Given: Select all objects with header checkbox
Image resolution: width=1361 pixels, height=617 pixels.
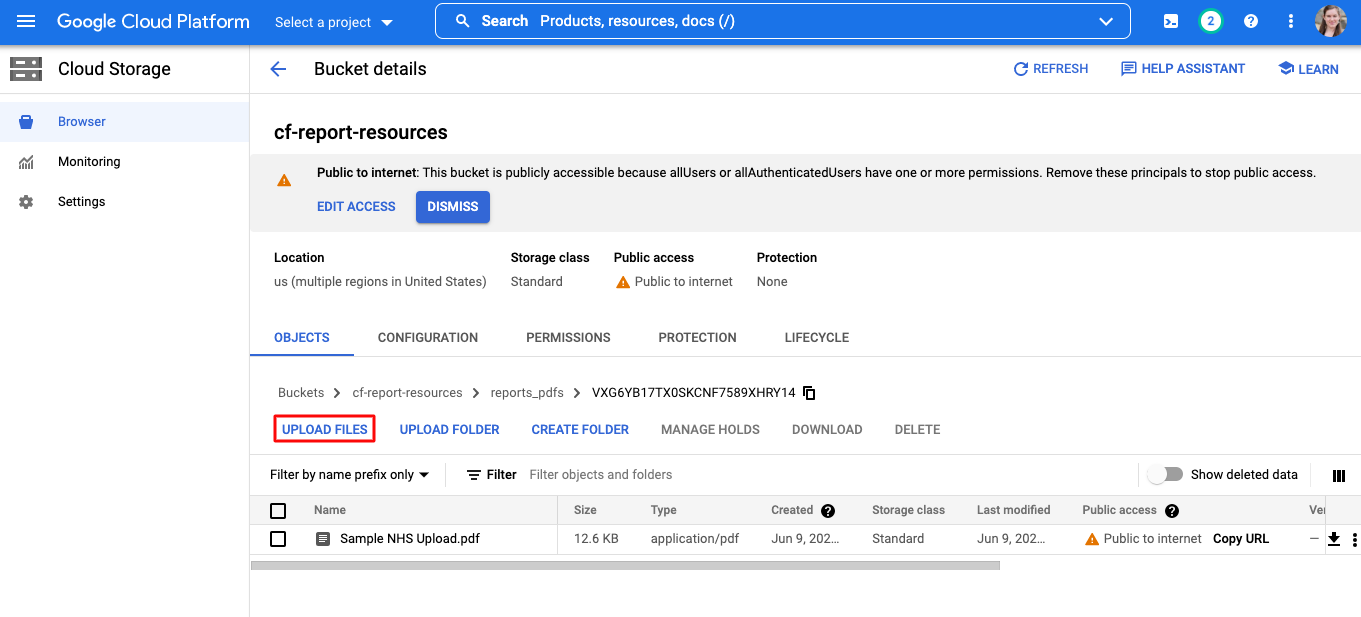Looking at the screenshot, I should [x=278, y=511].
